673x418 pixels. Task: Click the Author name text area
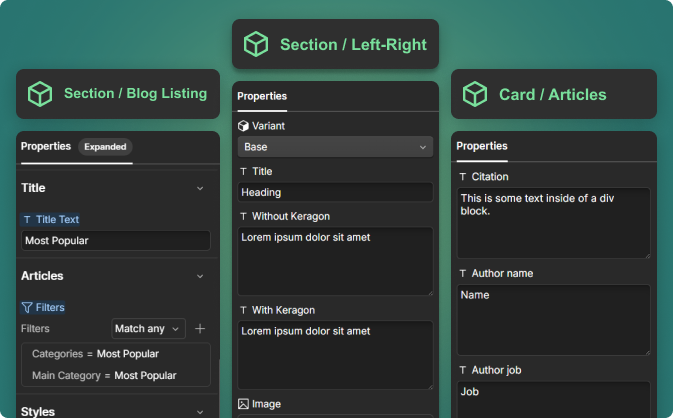[x=554, y=320]
